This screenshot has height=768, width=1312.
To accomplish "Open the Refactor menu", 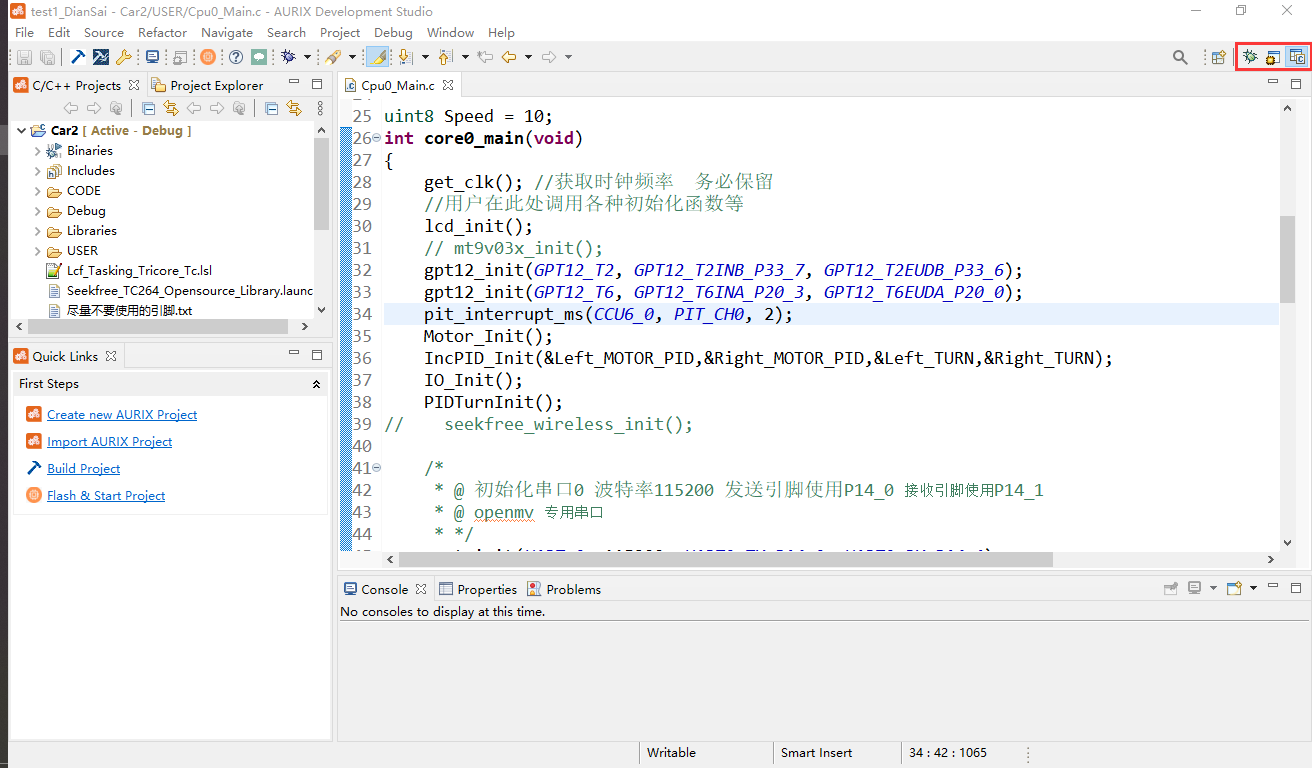I will click(162, 32).
